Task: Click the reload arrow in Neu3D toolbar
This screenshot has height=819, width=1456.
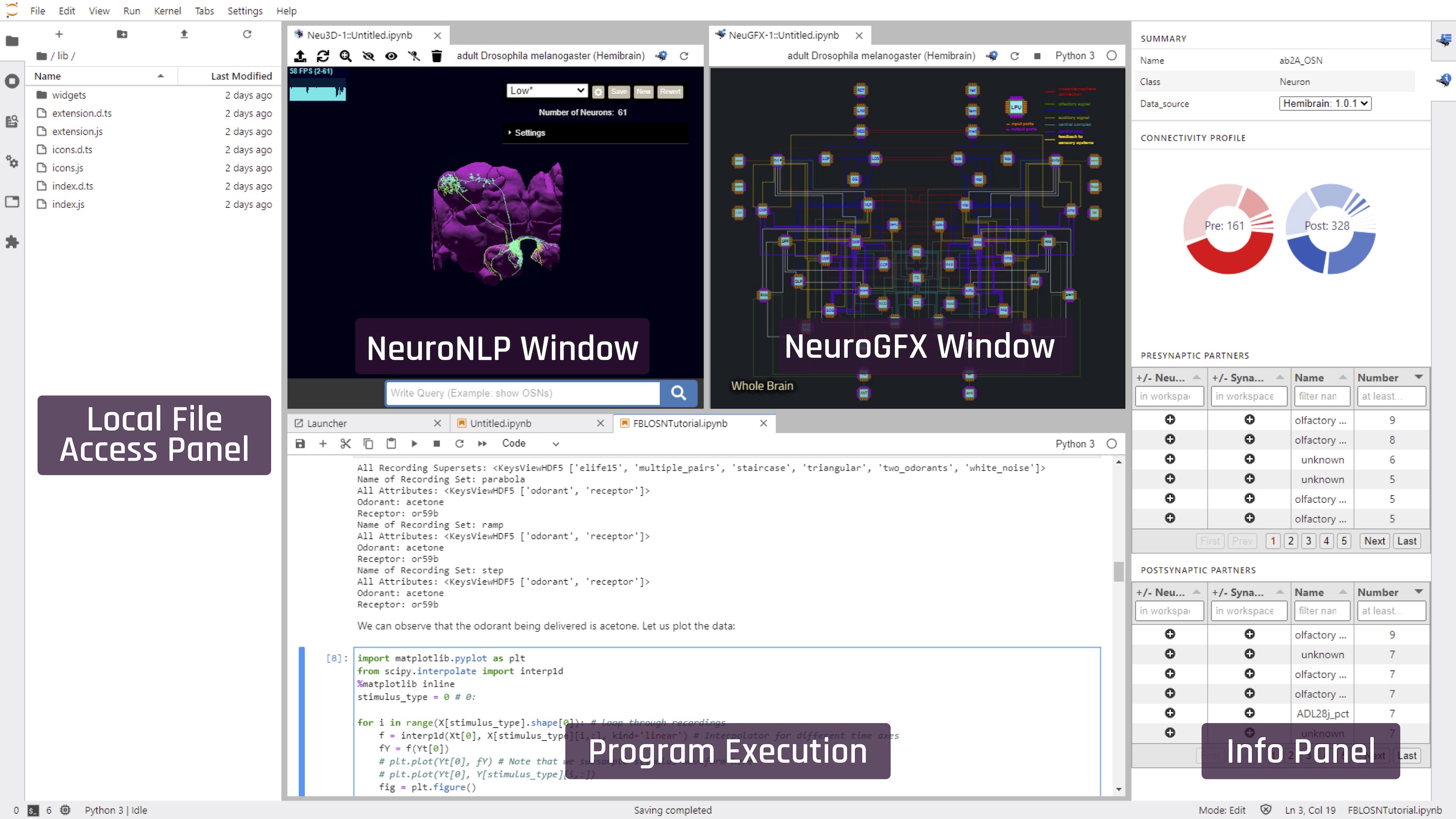Action: click(684, 56)
